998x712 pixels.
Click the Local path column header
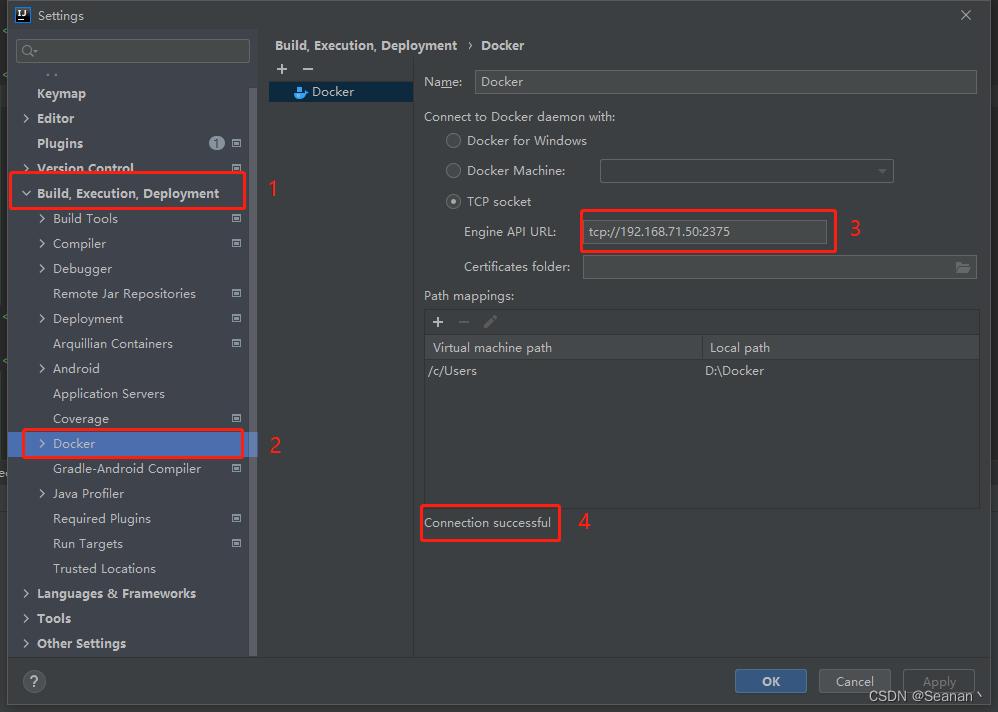[841, 347]
